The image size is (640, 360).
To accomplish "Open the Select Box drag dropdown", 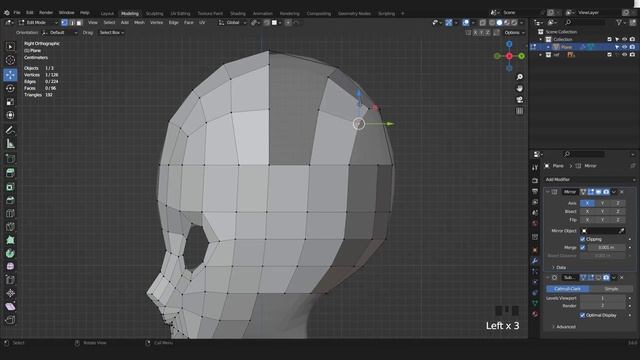I will click(x=111, y=33).
